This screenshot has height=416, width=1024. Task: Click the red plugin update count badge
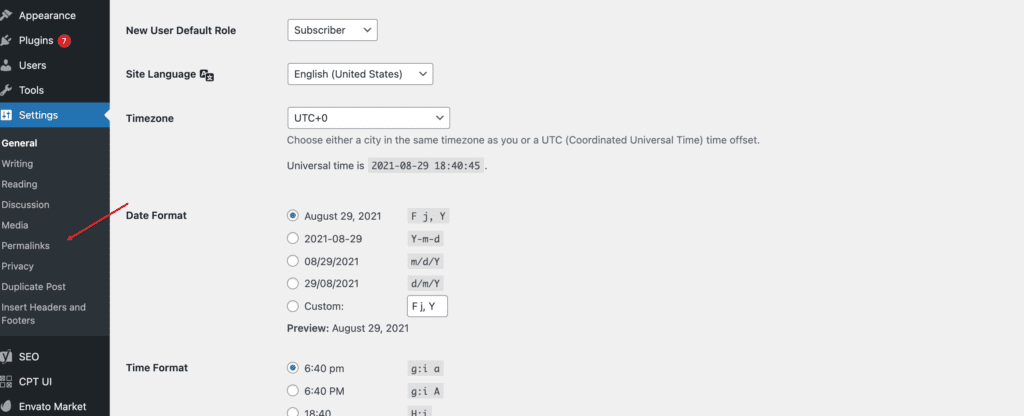(64, 40)
